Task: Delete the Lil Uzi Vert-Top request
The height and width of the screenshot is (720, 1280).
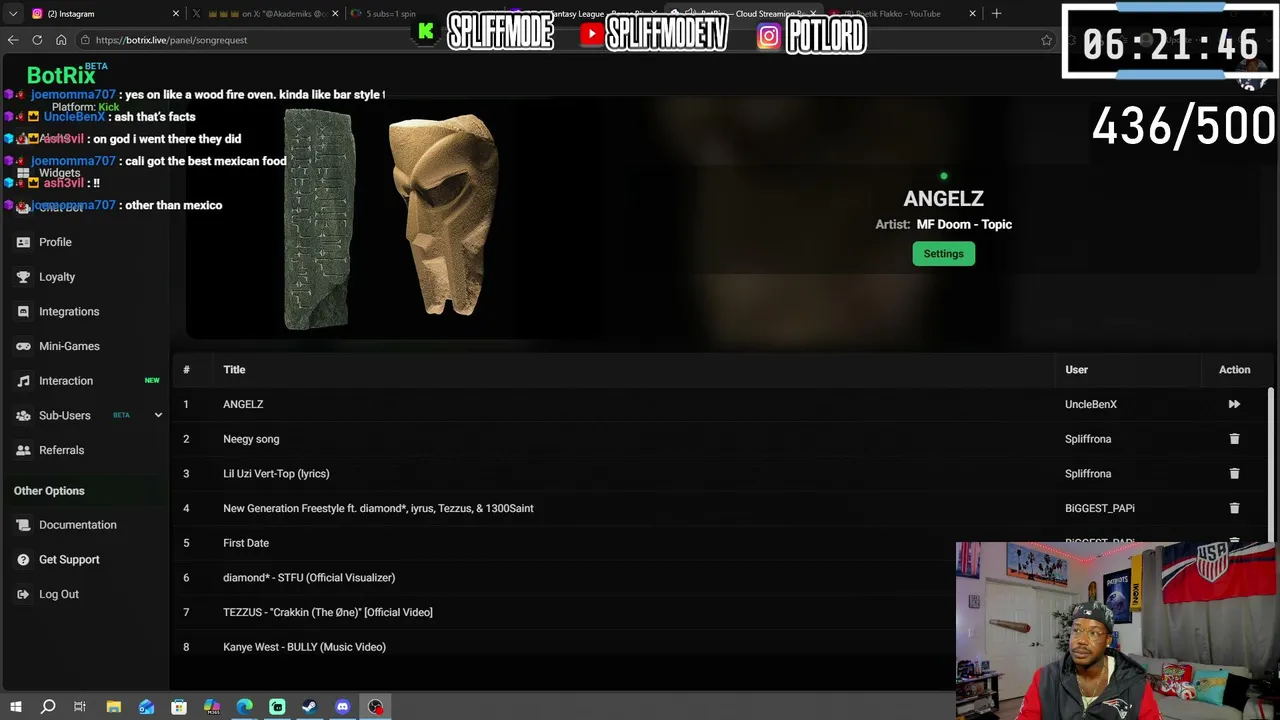Action: [1234, 473]
